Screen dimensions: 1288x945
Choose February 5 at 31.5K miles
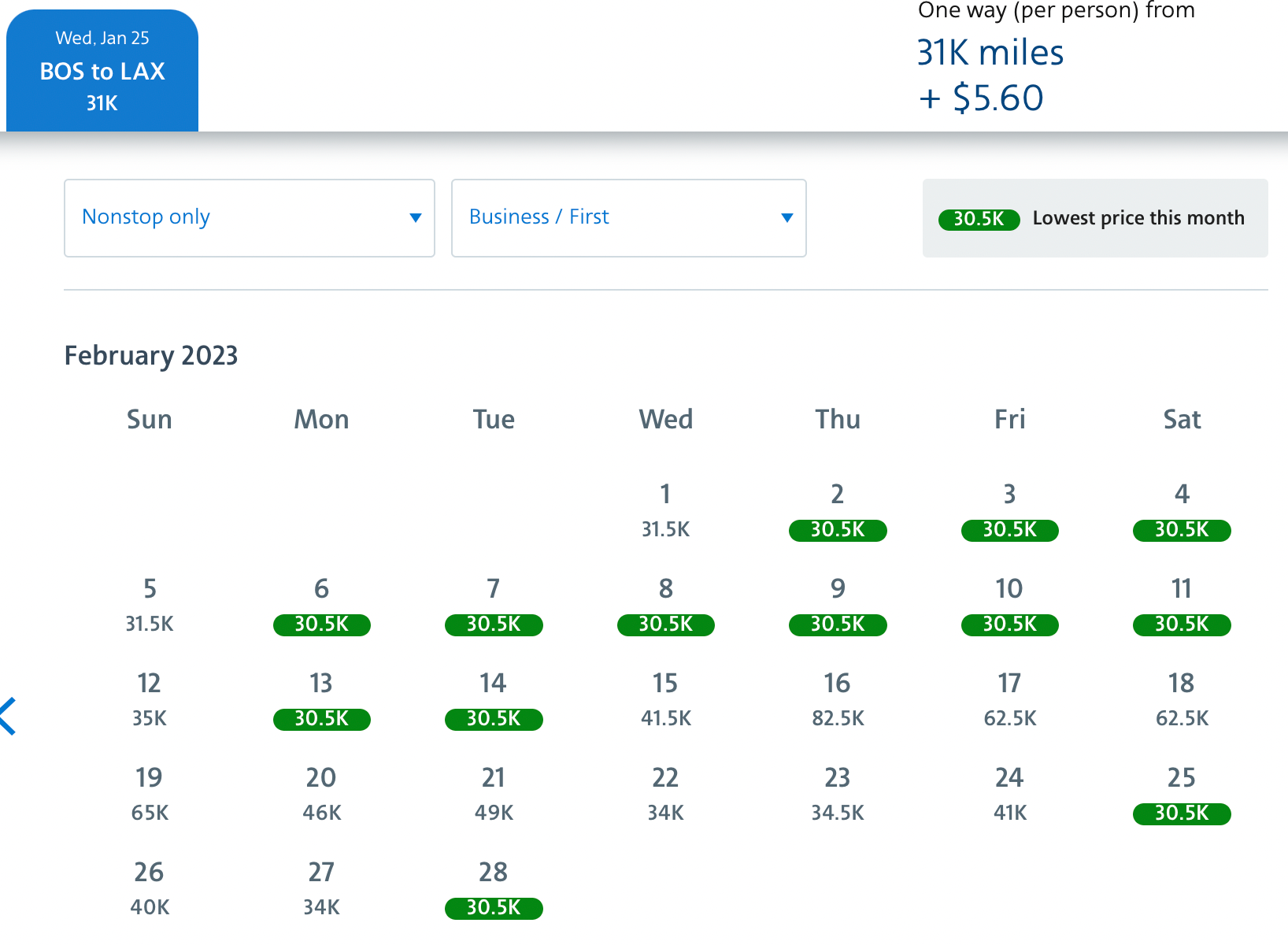[149, 606]
